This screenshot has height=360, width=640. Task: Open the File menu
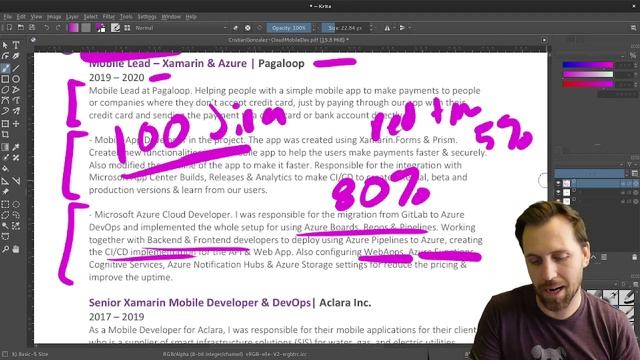[8, 17]
